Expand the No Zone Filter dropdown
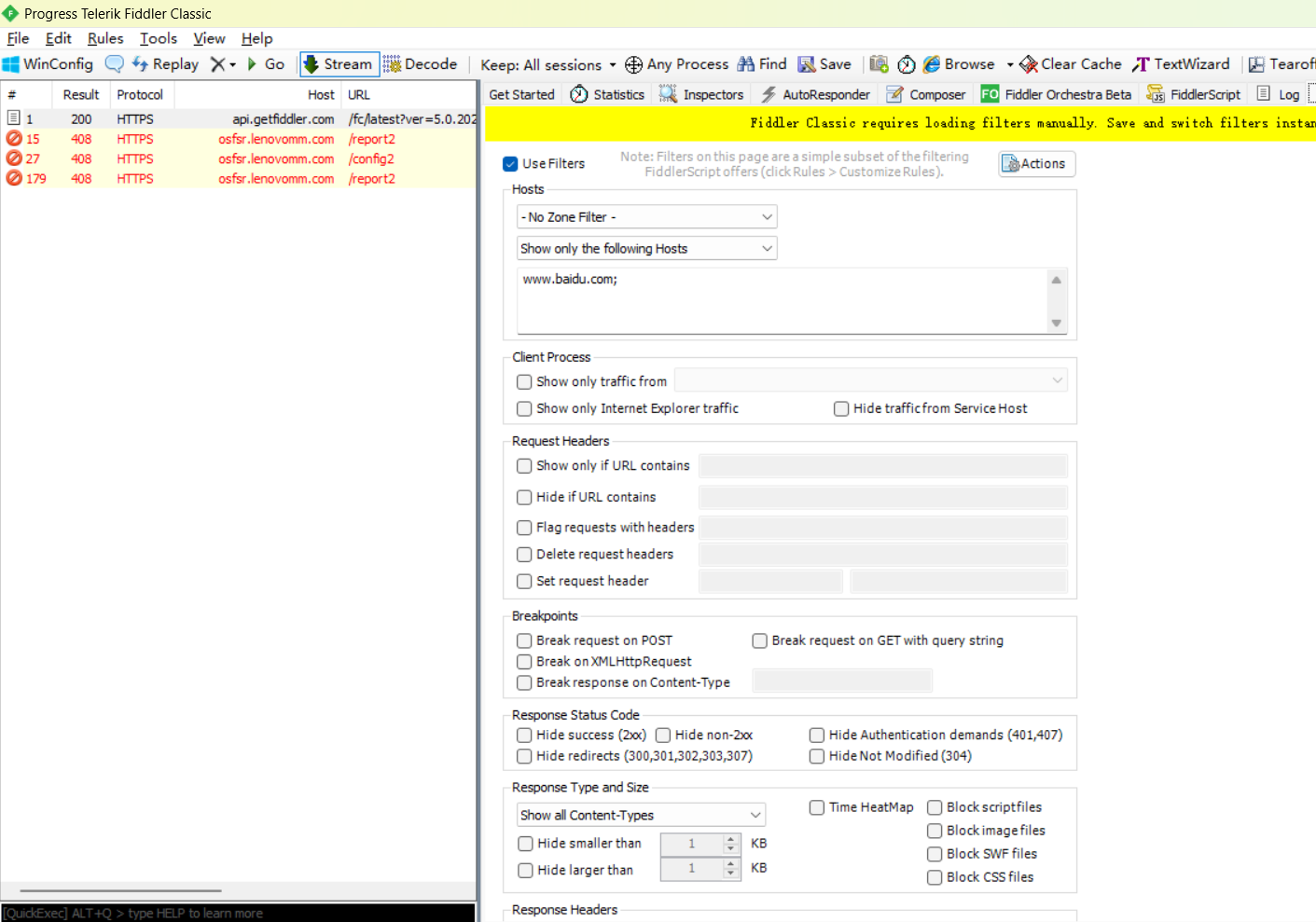 pos(647,217)
